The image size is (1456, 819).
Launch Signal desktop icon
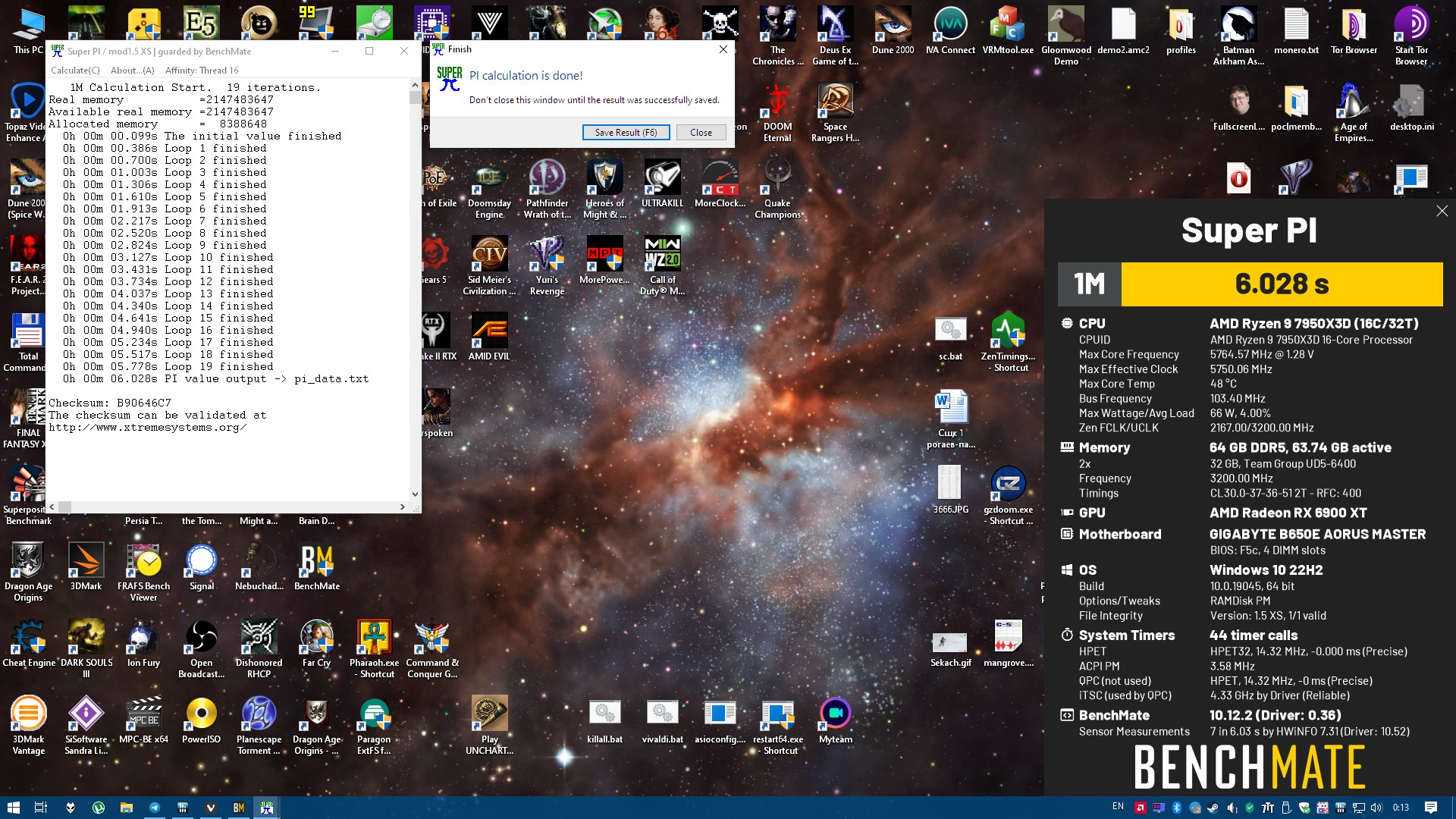coord(202,567)
